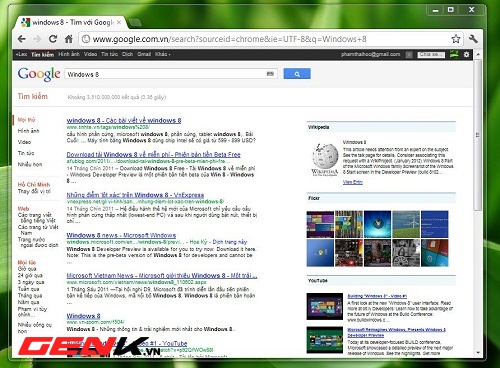The image size is (500, 368).
Task: Open Chrome wrench menu
Action: [473, 39]
